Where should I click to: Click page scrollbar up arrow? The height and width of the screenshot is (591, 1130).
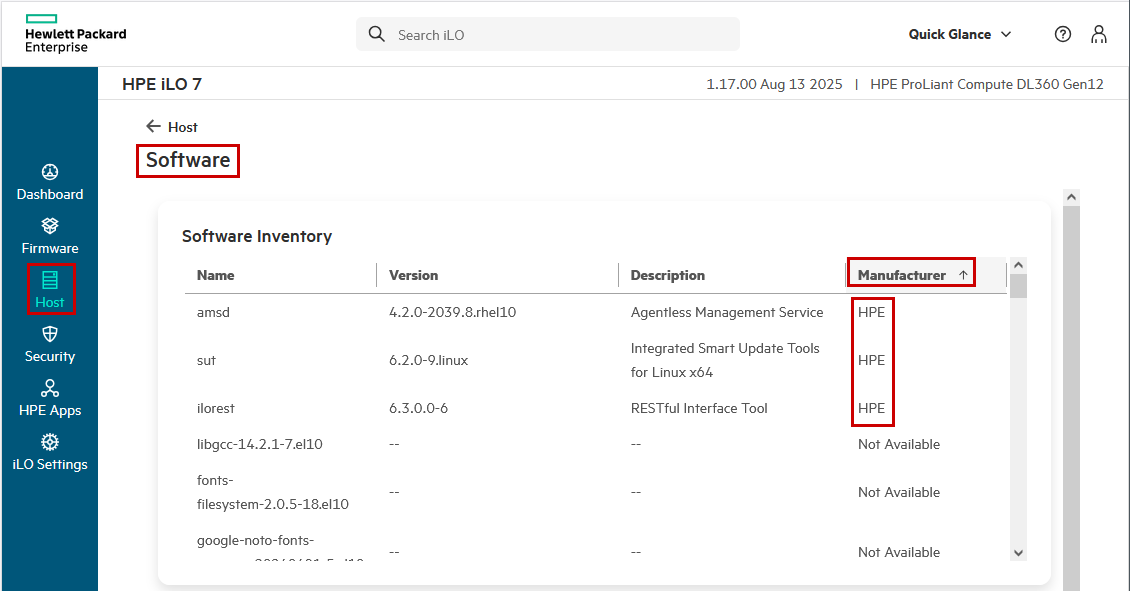(1071, 198)
